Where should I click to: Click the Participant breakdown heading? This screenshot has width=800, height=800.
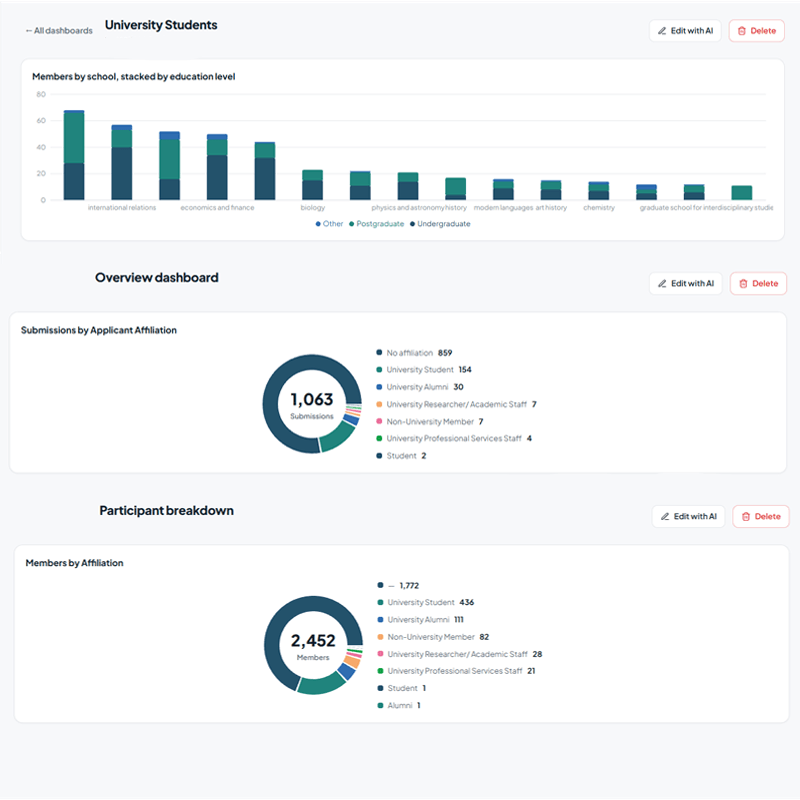coord(166,511)
